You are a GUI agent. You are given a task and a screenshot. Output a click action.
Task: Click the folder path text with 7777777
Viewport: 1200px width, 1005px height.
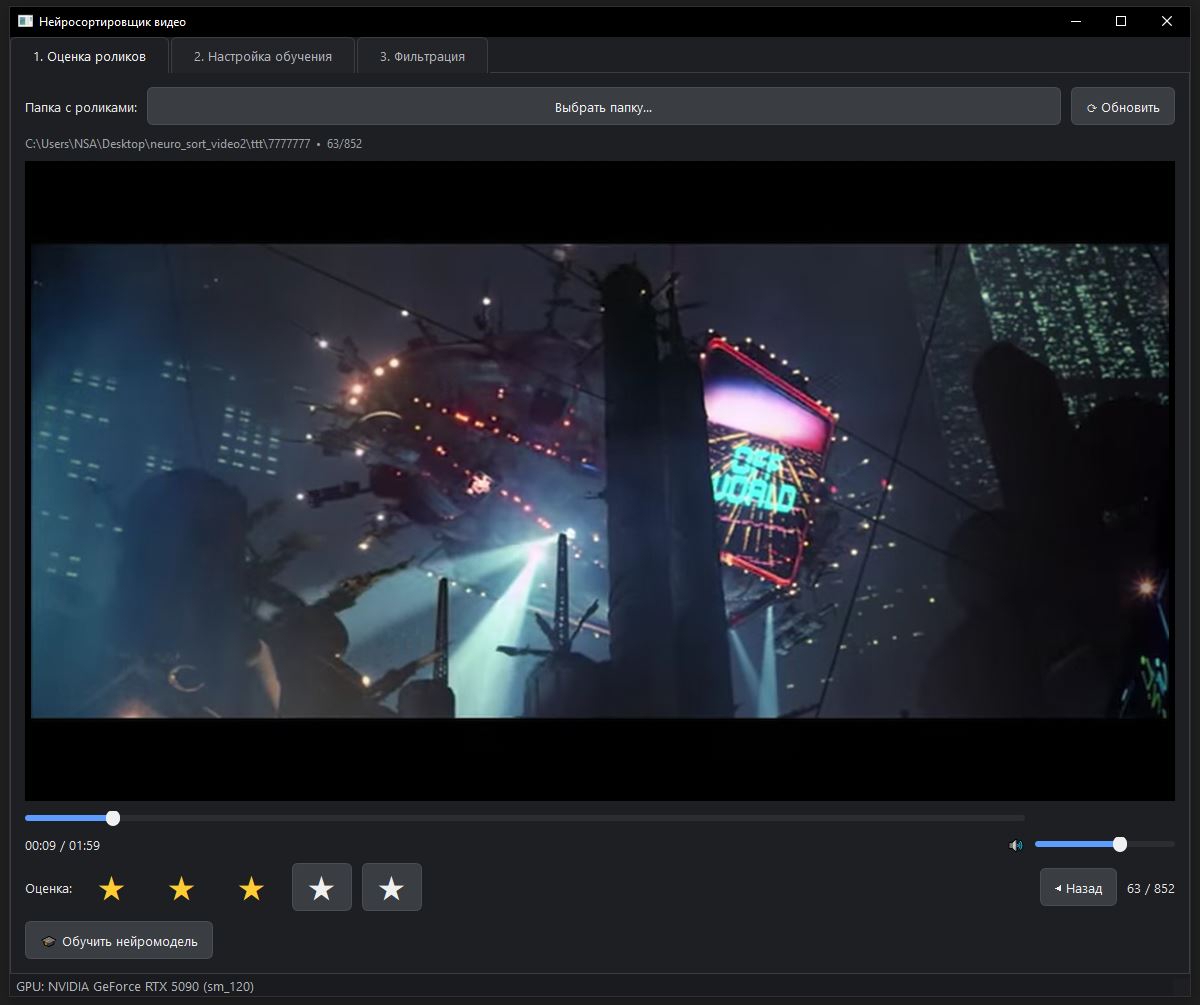pyautogui.click(x=168, y=144)
